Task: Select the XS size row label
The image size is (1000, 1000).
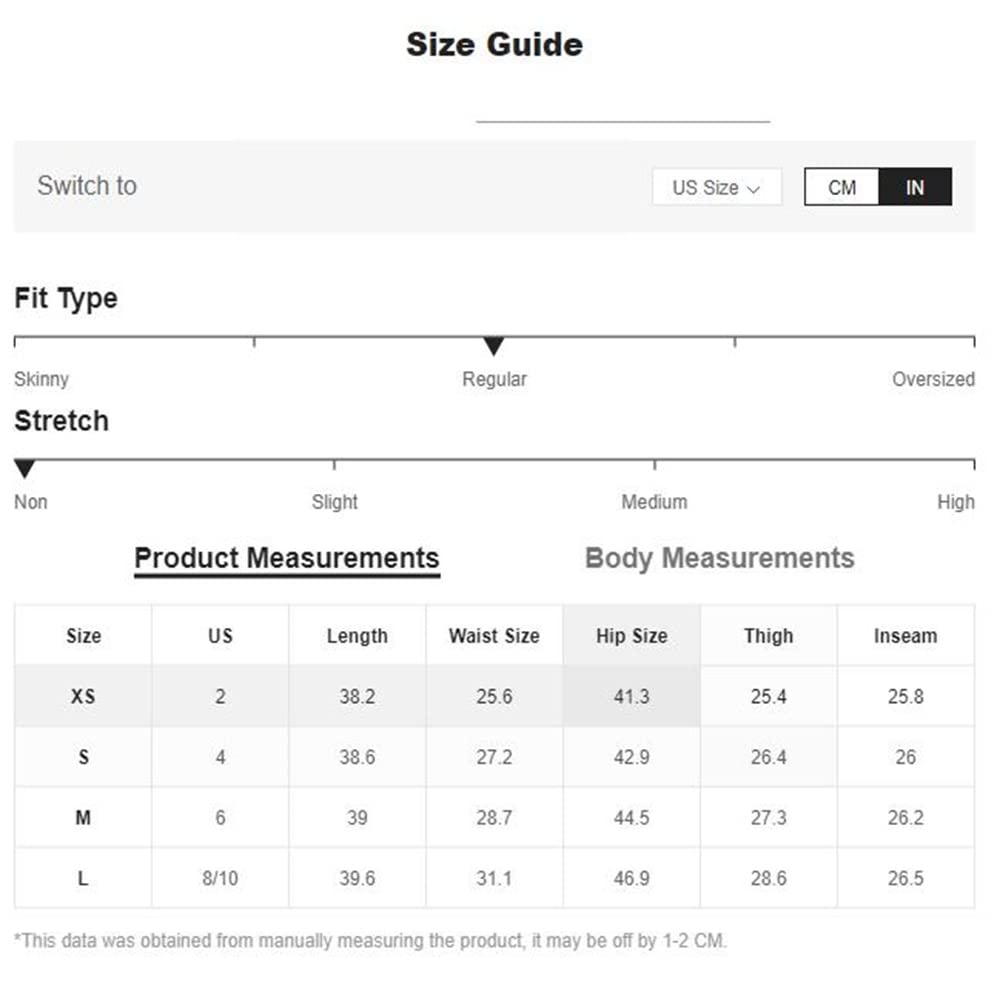Action: (x=83, y=696)
